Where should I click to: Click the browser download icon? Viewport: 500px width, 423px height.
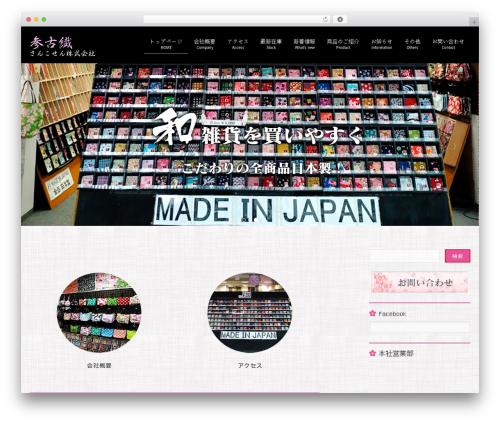click(340, 19)
